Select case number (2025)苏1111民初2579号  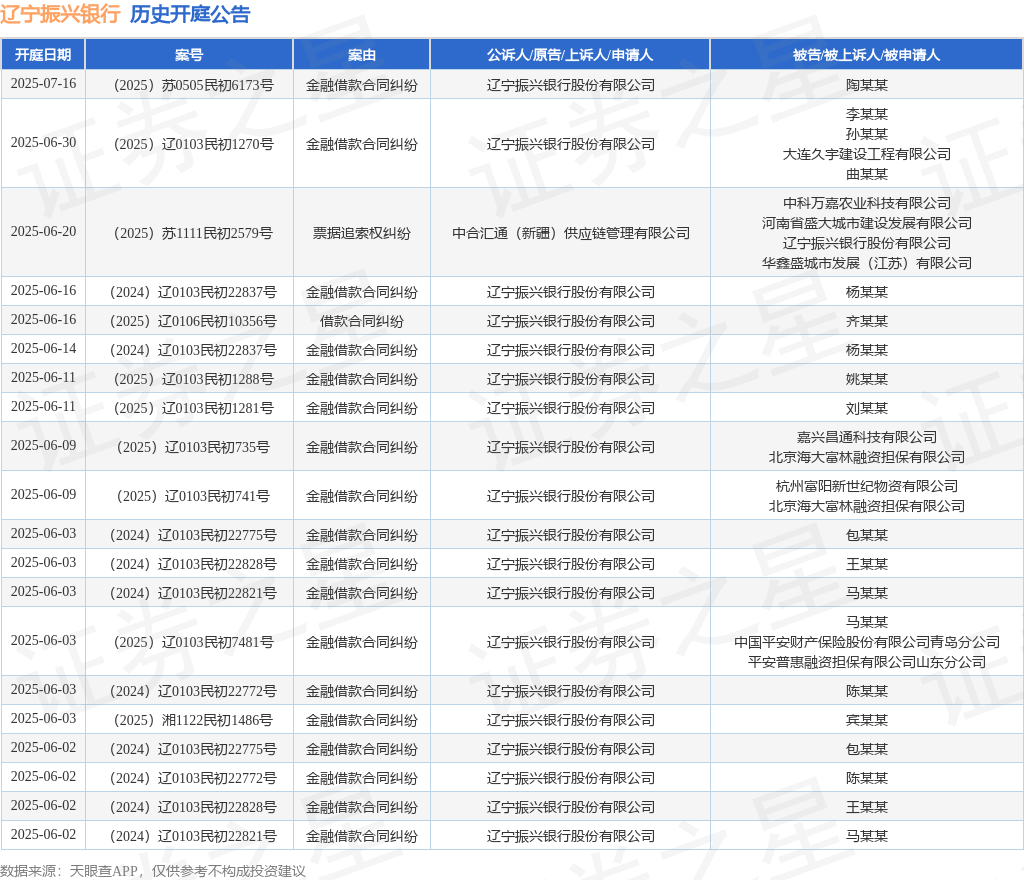click(193, 234)
